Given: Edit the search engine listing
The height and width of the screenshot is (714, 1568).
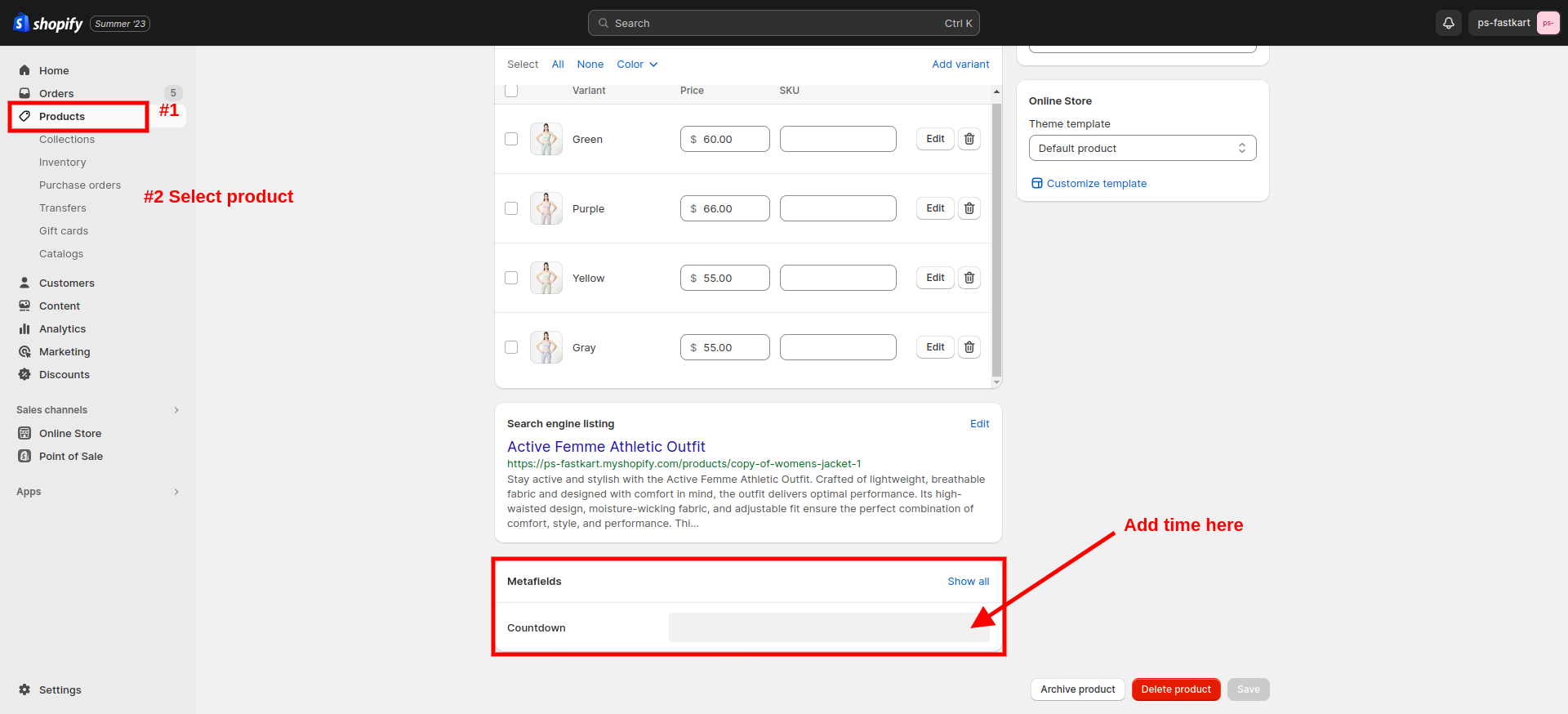Looking at the screenshot, I should pyautogui.click(x=979, y=424).
